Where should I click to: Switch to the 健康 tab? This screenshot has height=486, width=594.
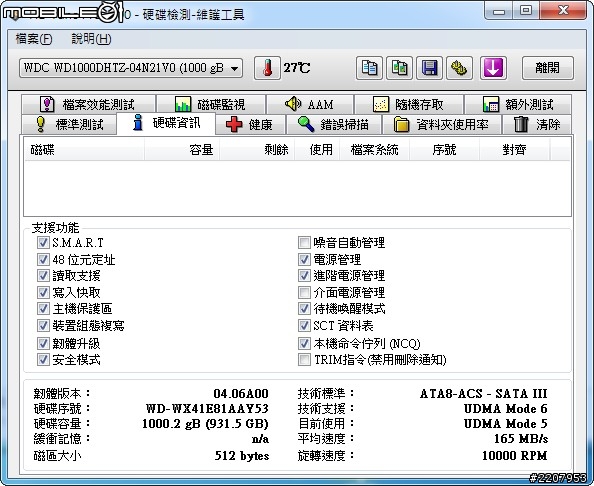(250, 124)
